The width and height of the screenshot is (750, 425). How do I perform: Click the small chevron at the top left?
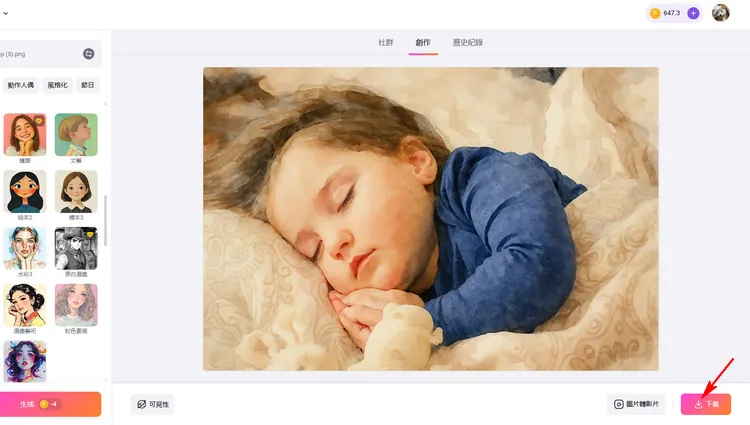click(x=5, y=13)
